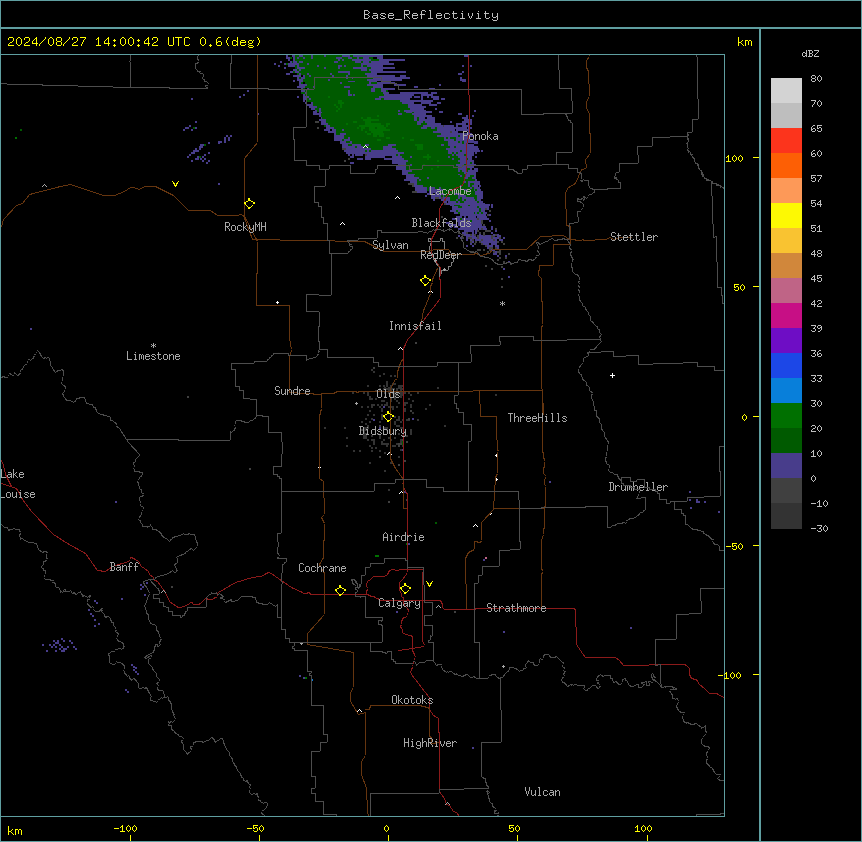Click the HighRiver label

430,743
